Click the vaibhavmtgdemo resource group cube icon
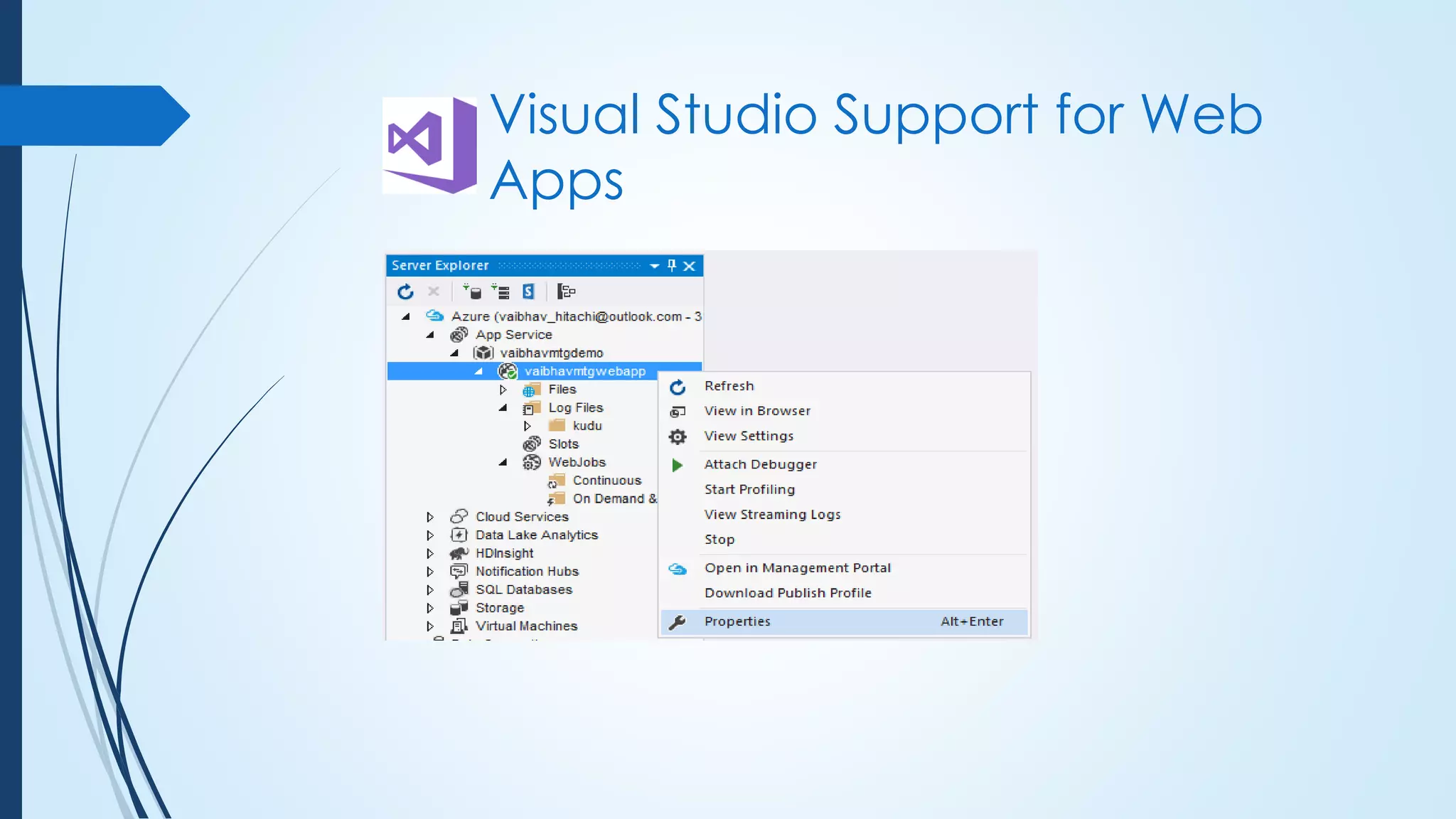Screen dimensions: 1456x819 (x=483, y=353)
